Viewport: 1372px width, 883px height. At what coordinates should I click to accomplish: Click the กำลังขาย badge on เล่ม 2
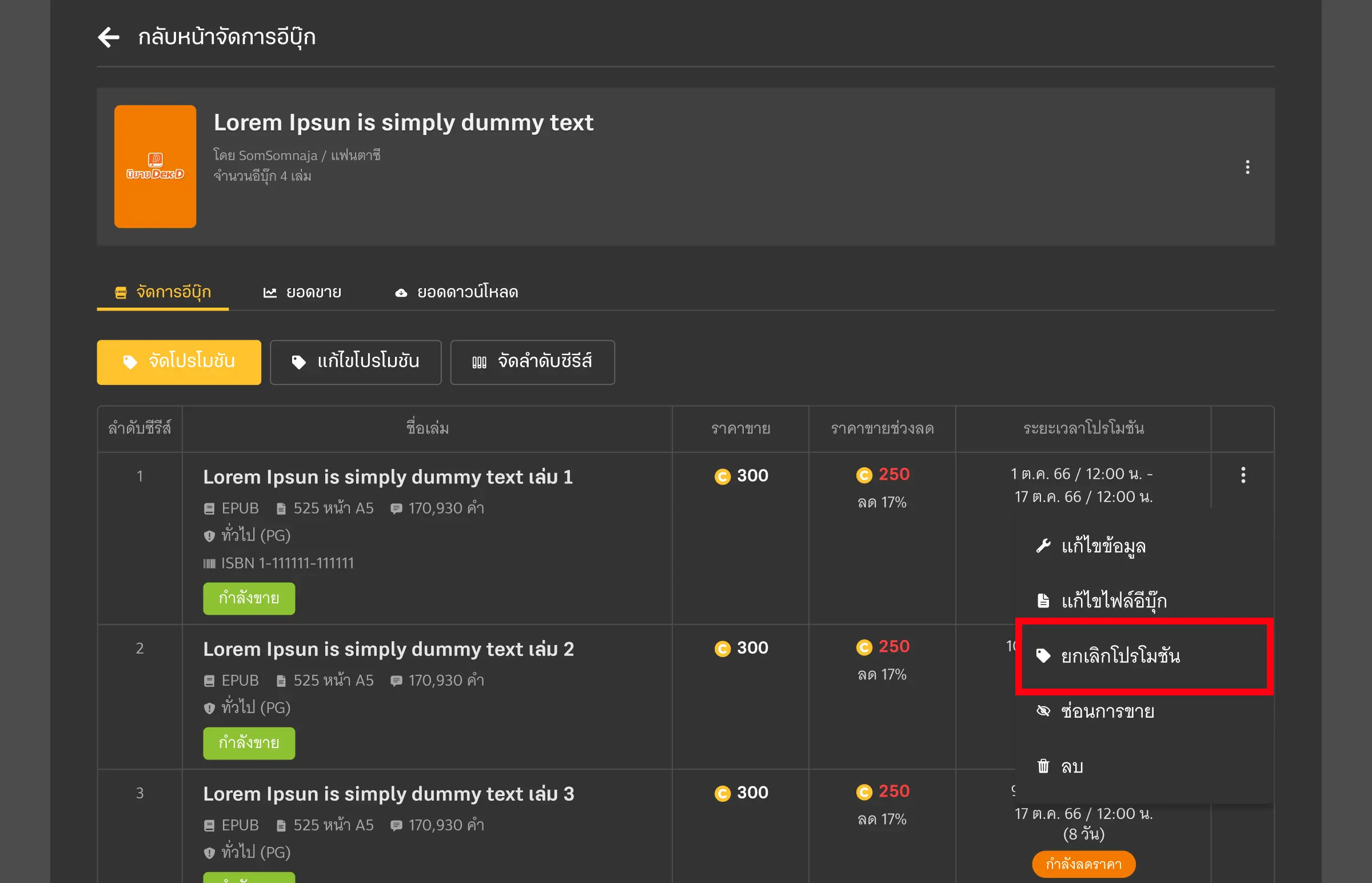click(249, 743)
